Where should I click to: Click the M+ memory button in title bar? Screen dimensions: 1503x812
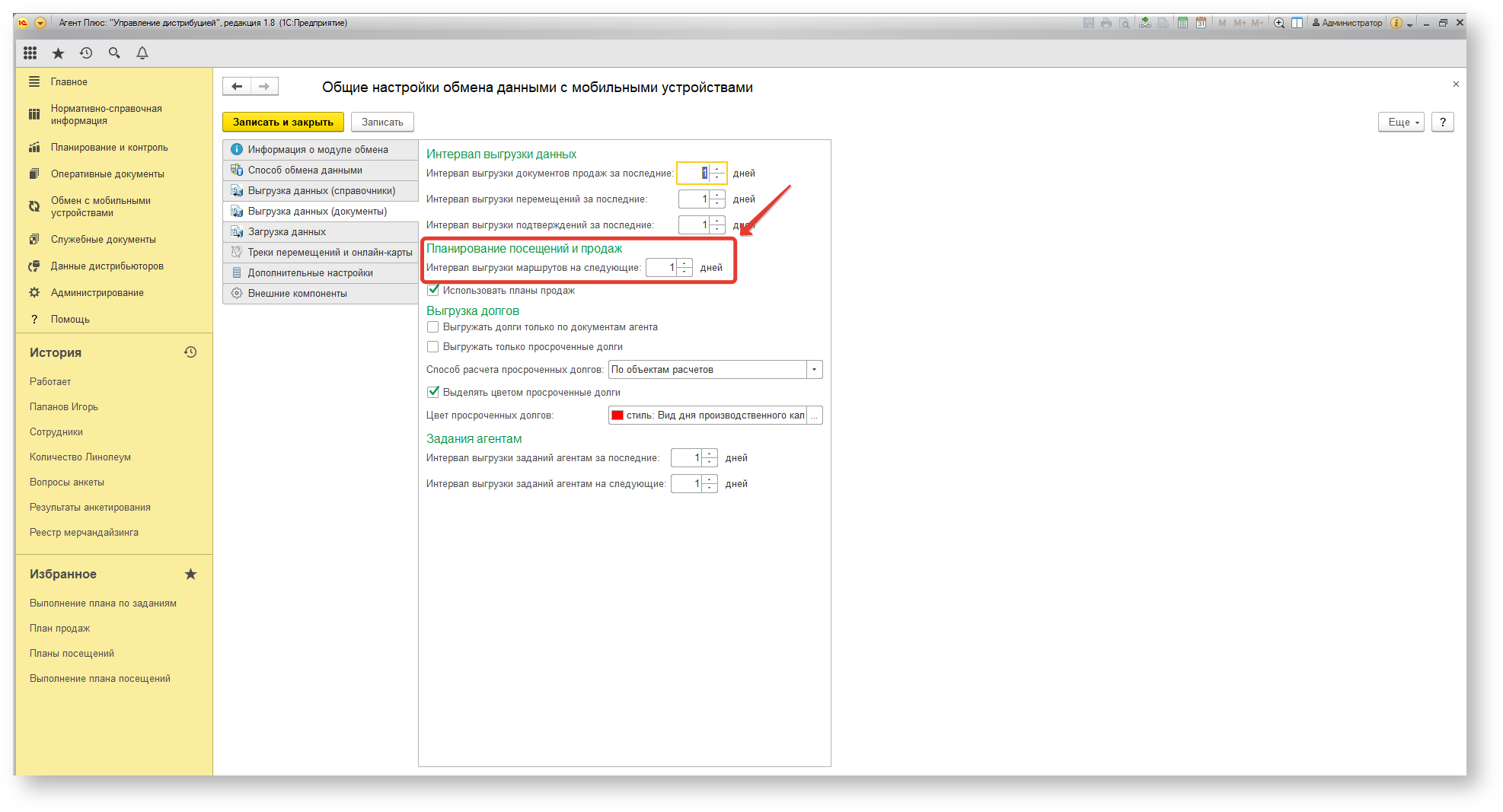coord(1240,23)
